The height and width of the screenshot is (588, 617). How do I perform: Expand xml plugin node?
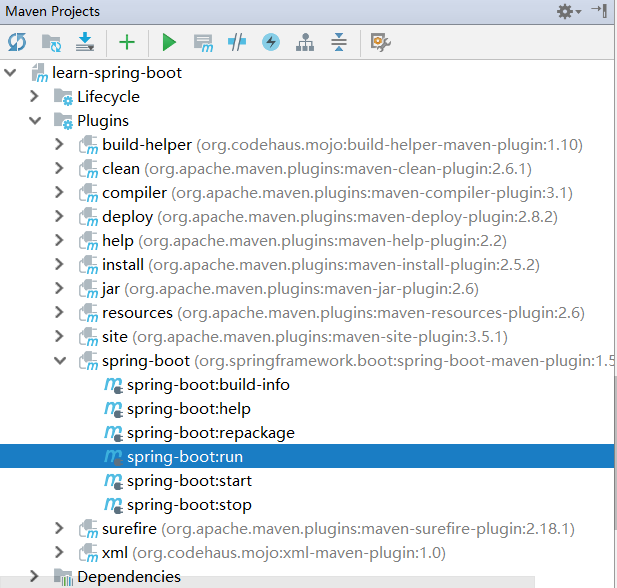pyautogui.click(x=59, y=553)
